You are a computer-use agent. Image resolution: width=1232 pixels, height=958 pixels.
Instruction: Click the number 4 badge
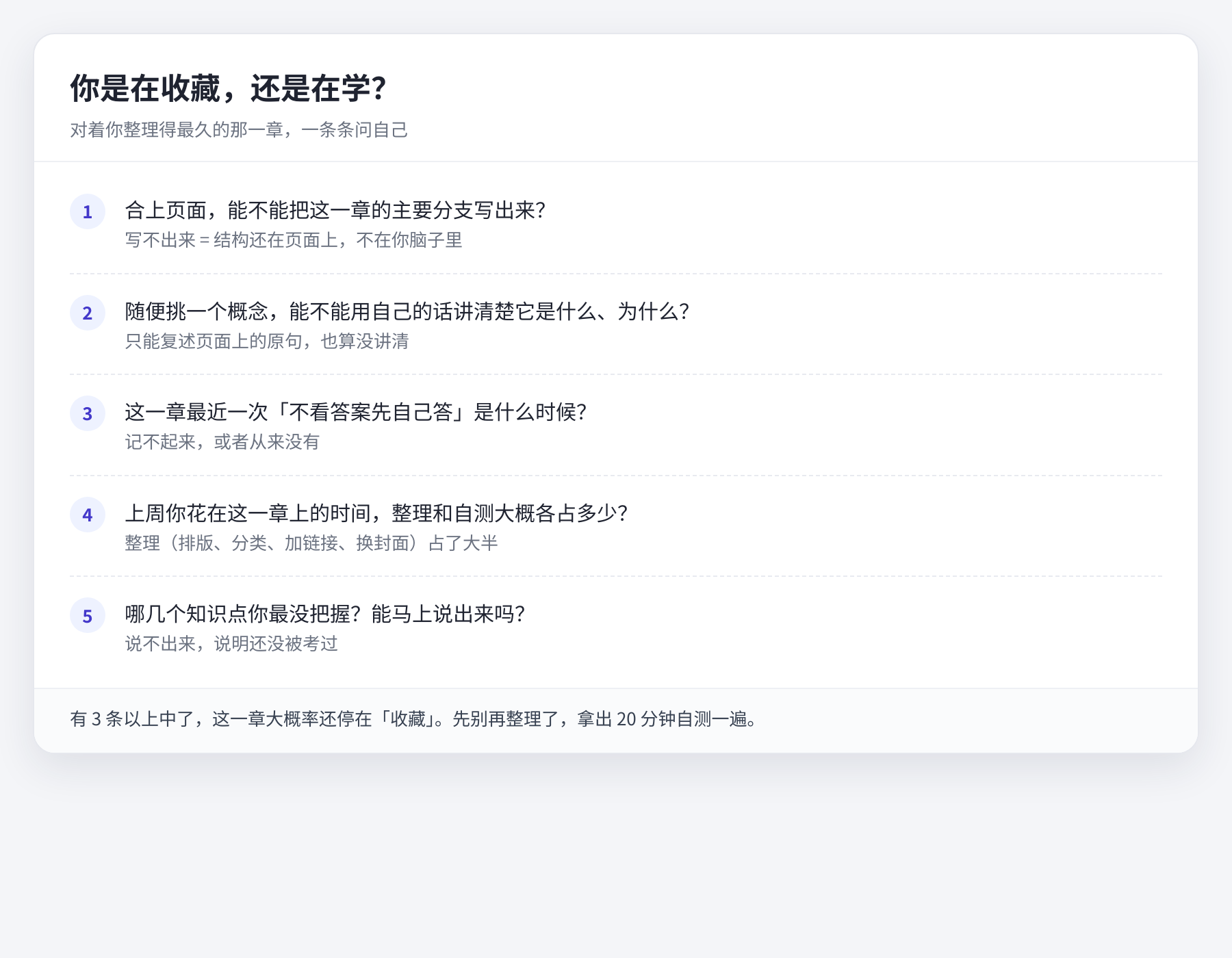tap(88, 515)
